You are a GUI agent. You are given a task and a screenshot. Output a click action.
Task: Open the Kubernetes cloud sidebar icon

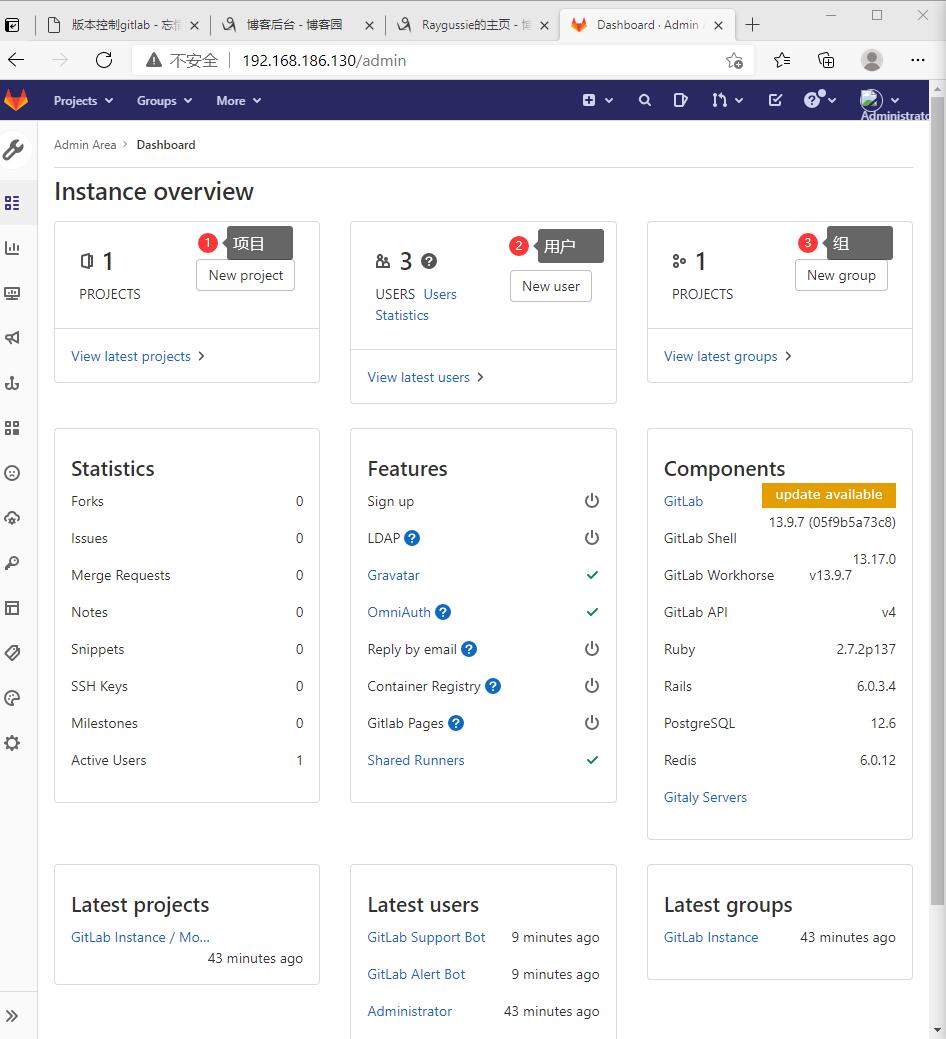[12, 518]
